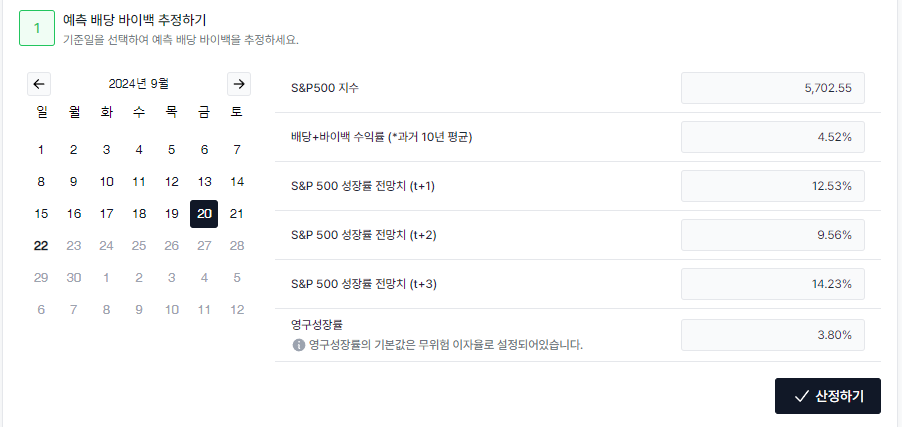Click the 2024년 9월 month header
The image size is (902, 427).
(139, 84)
